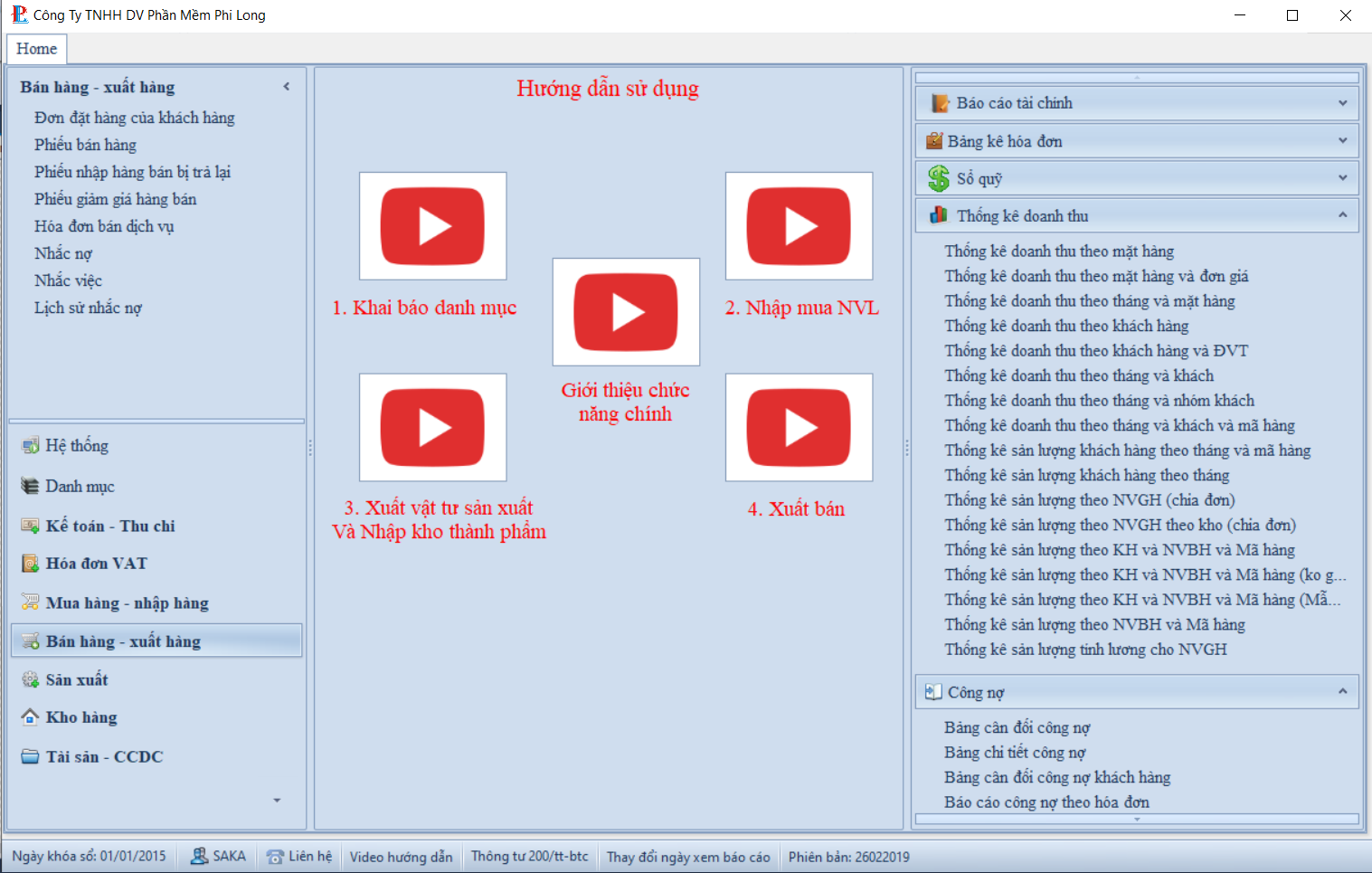Play the 'Nhập mua NVL' tutorial video
Image resolution: width=1372 pixels, height=873 pixels.
[x=799, y=226]
